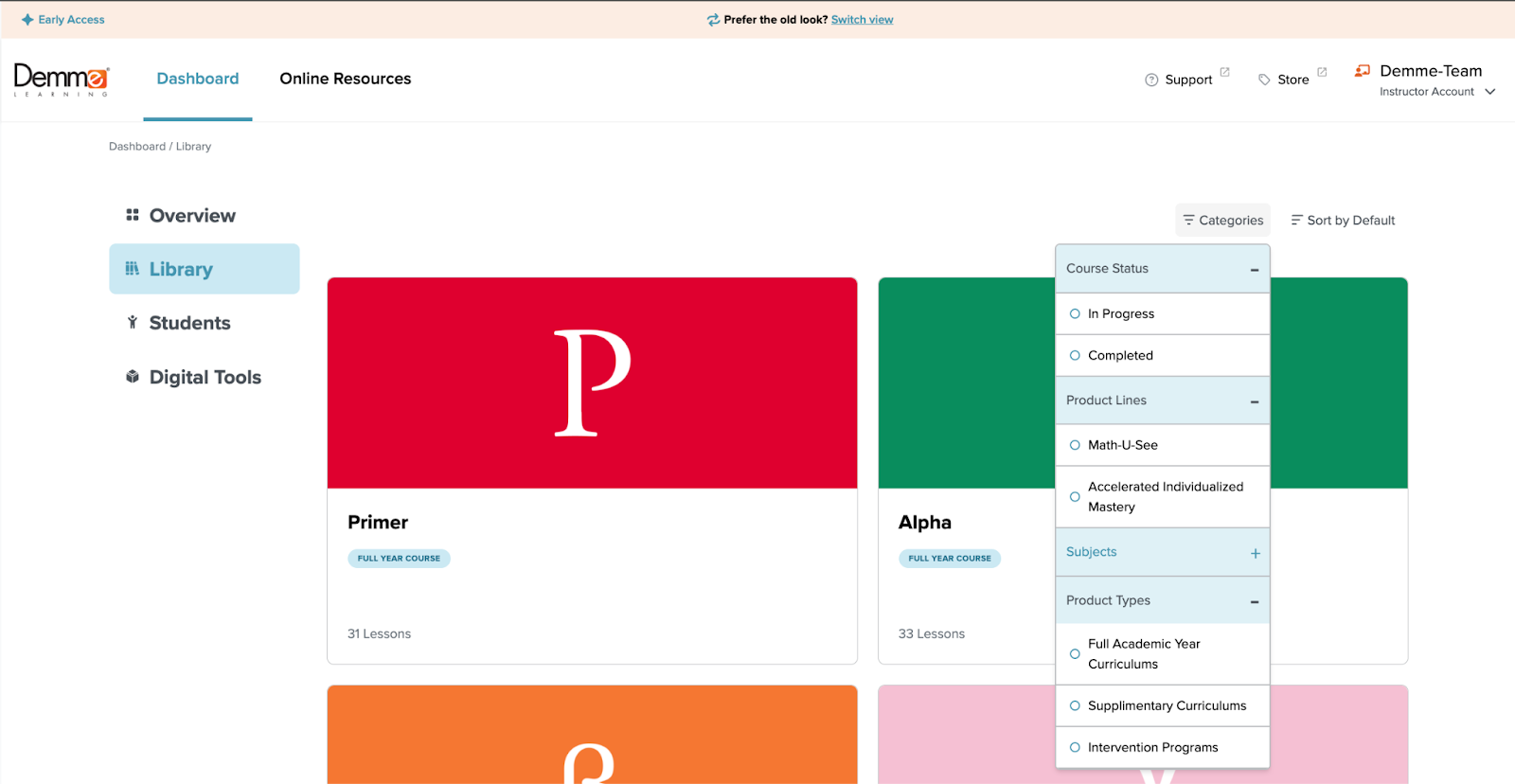
Task: Select the Math-U-See product line
Action: point(1163,445)
